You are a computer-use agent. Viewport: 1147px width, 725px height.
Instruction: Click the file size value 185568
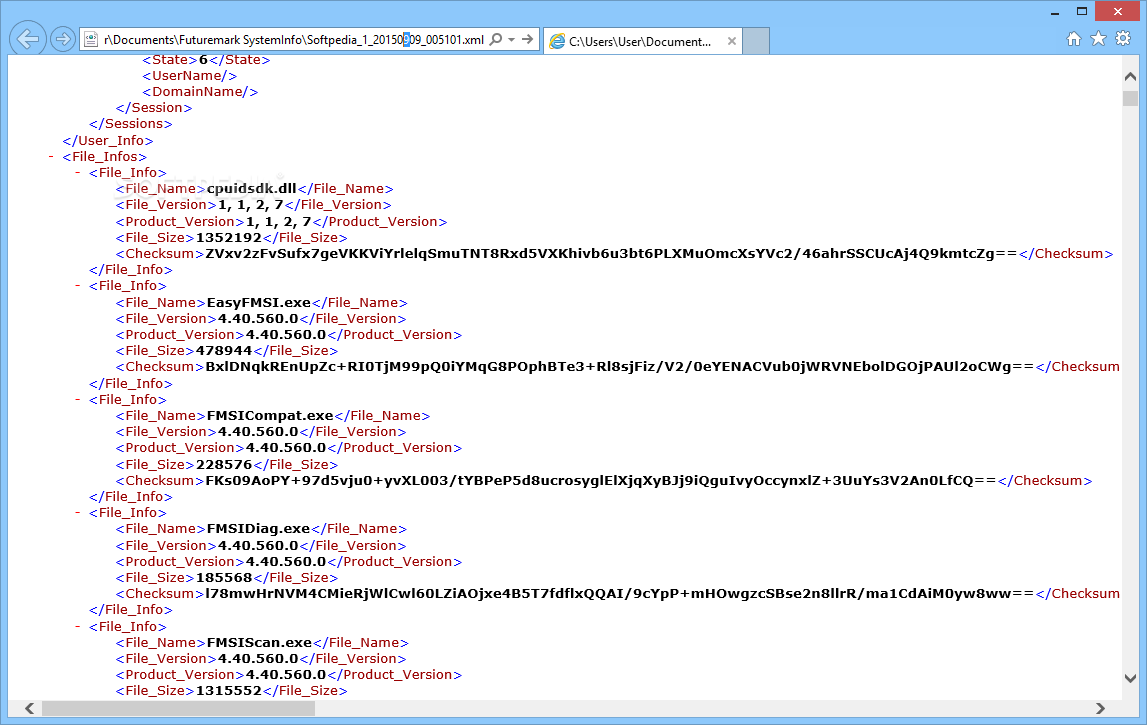(224, 578)
